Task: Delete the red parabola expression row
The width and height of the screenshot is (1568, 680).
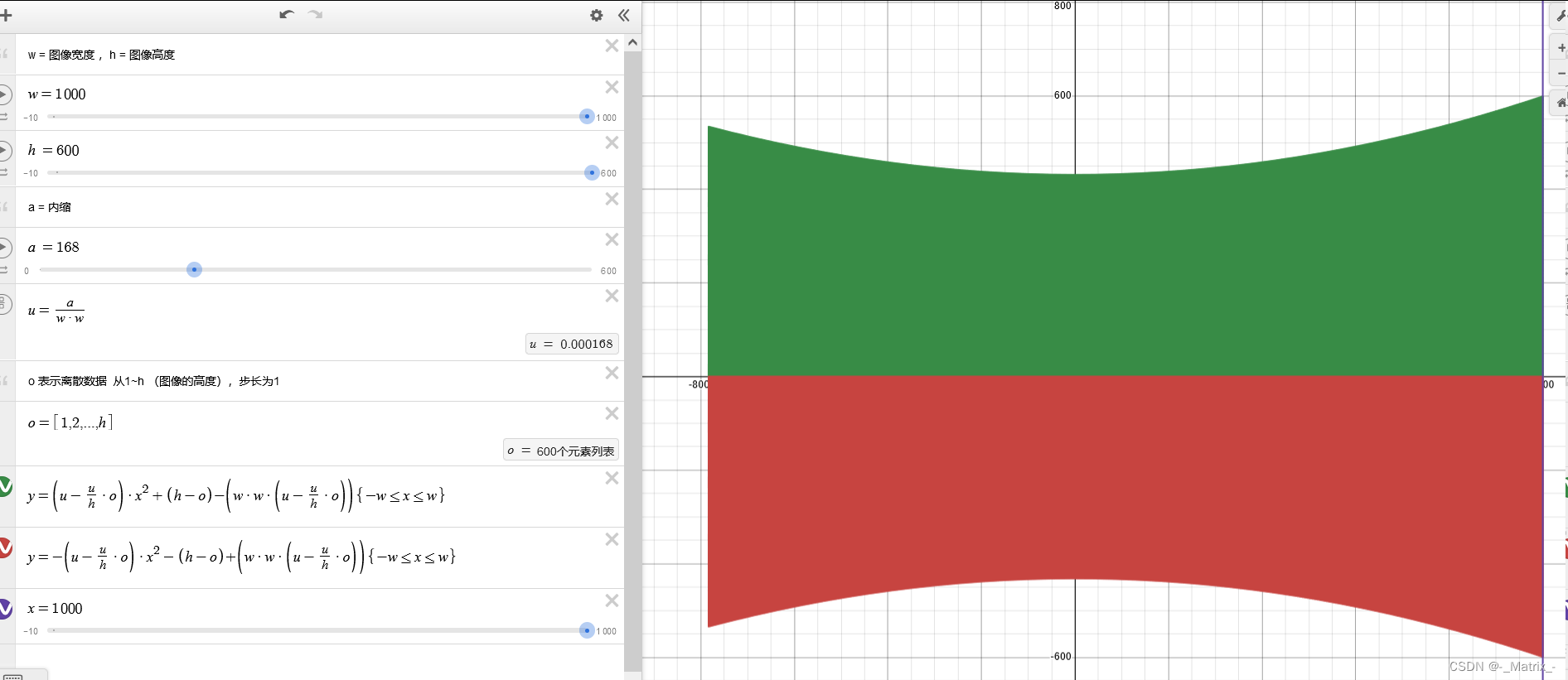Action: pyautogui.click(x=612, y=539)
